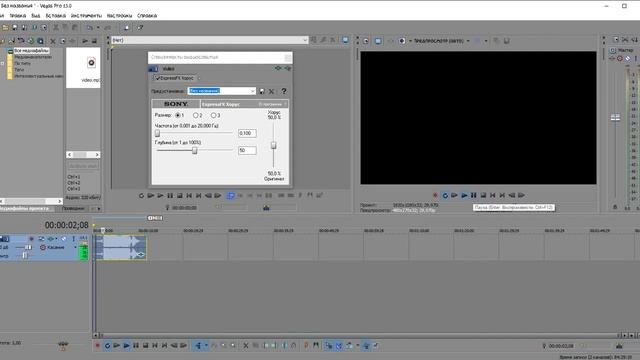Image resolution: width=640 pixels, height=360 pixels.
Task: Click the Video preview on external monitor icon
Action: click(378, 41)
